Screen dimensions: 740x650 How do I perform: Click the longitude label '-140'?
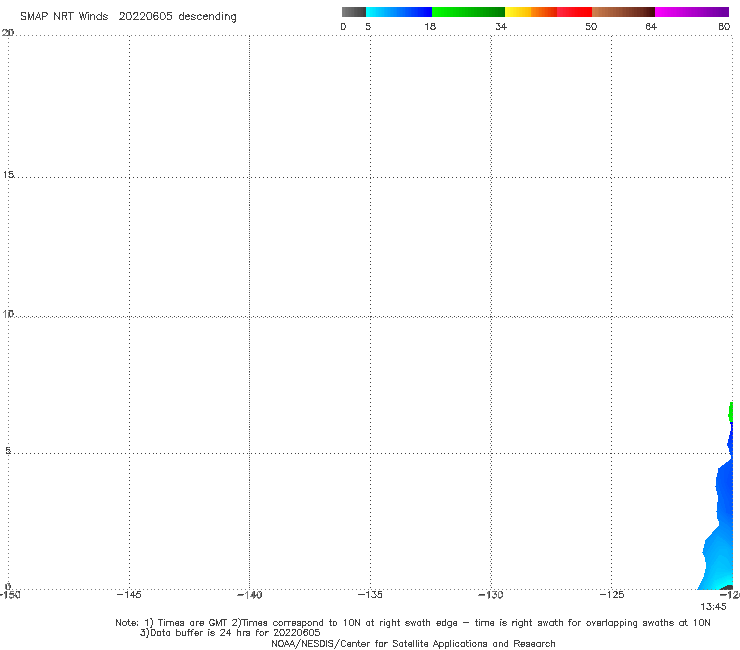(x=249, y=595)
